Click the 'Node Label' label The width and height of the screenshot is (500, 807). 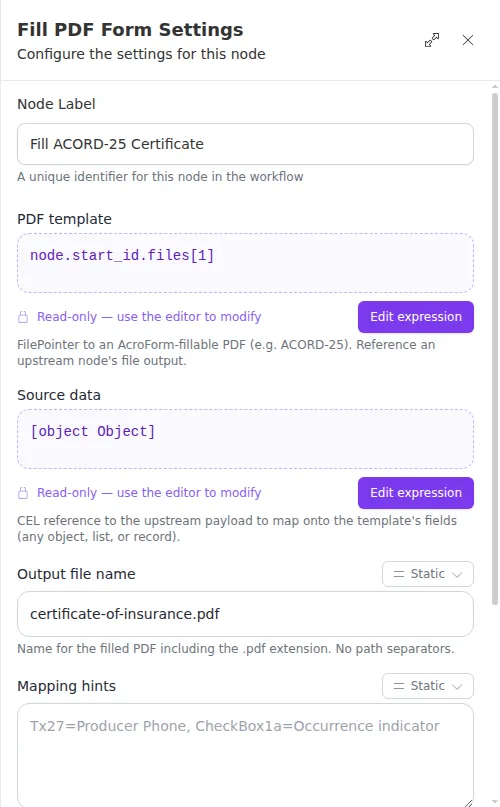pos(56,104)
